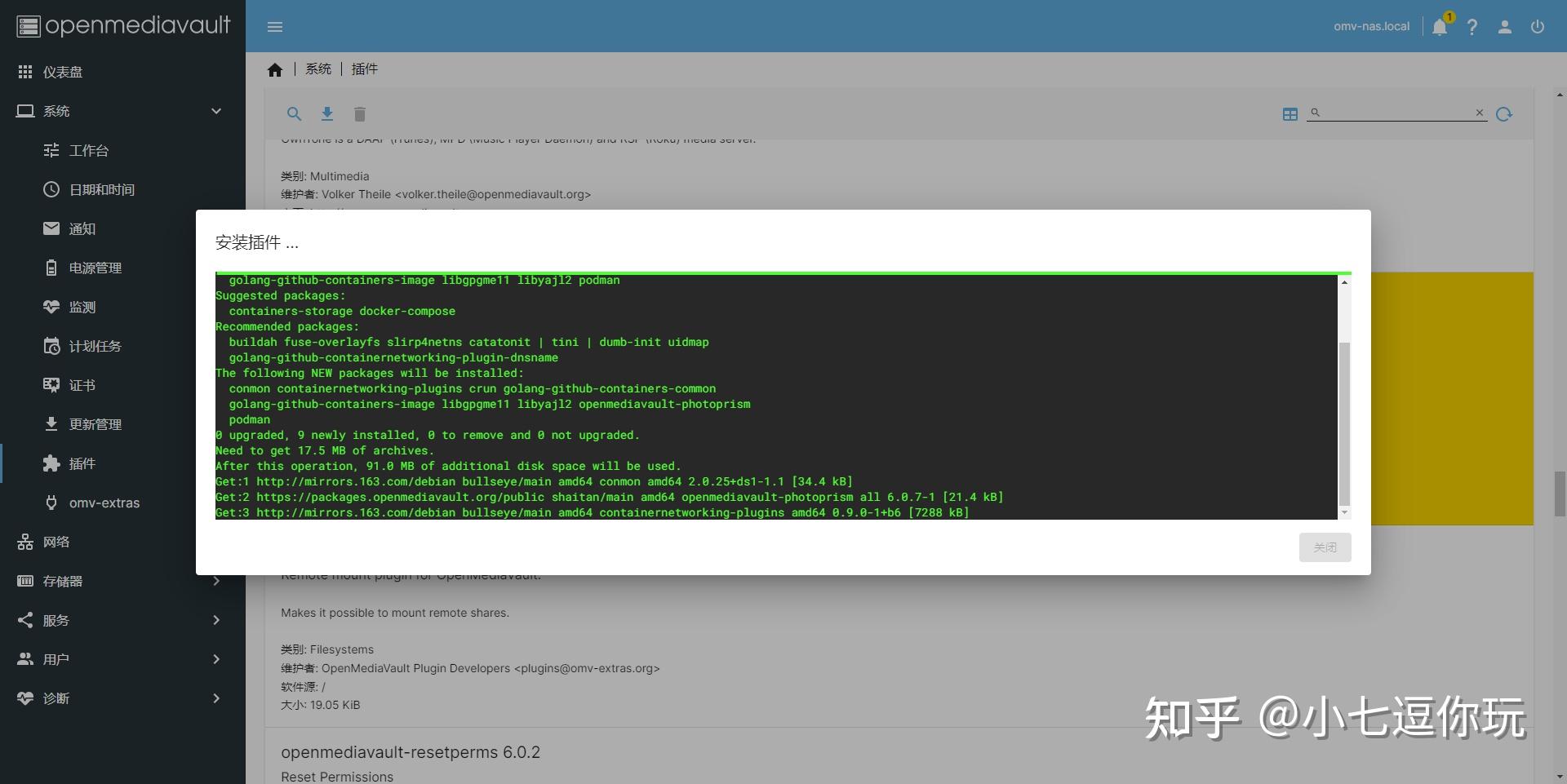1567x784 pixels.
Task: Click the 工作台 workbench sliders icon
Action: (51, 150)
